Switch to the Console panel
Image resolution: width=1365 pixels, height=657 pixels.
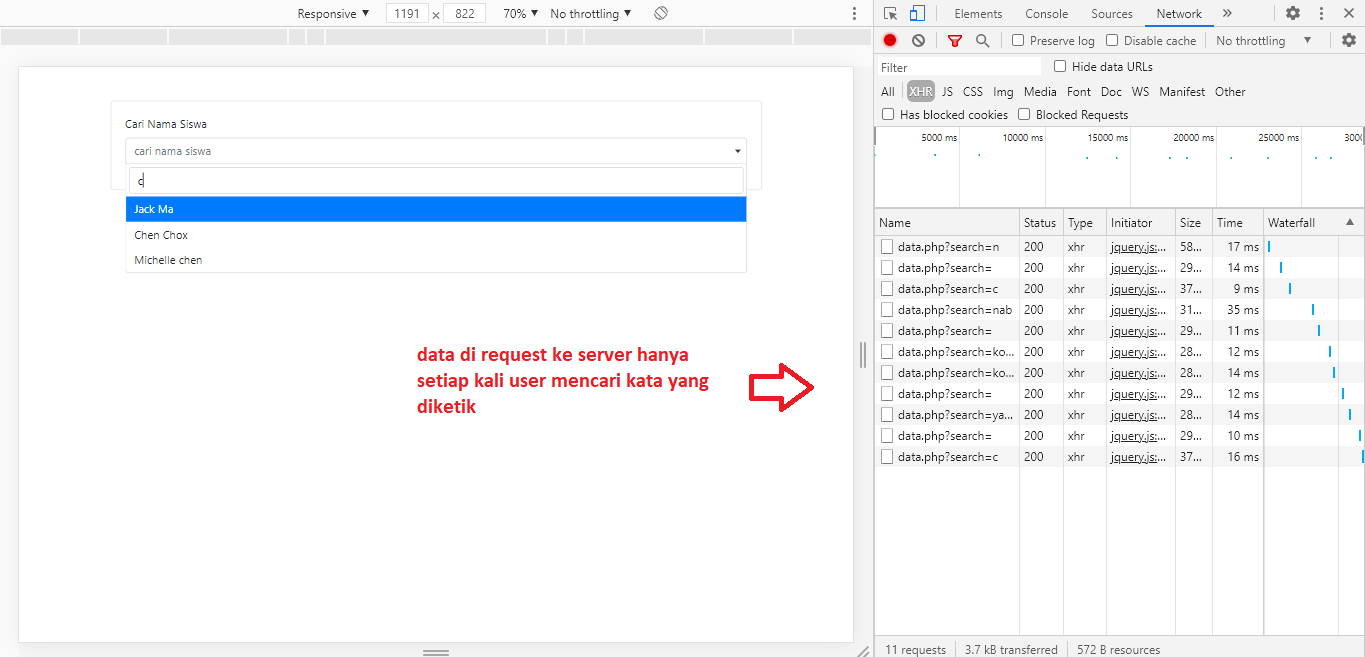(x=1046, y=13)
